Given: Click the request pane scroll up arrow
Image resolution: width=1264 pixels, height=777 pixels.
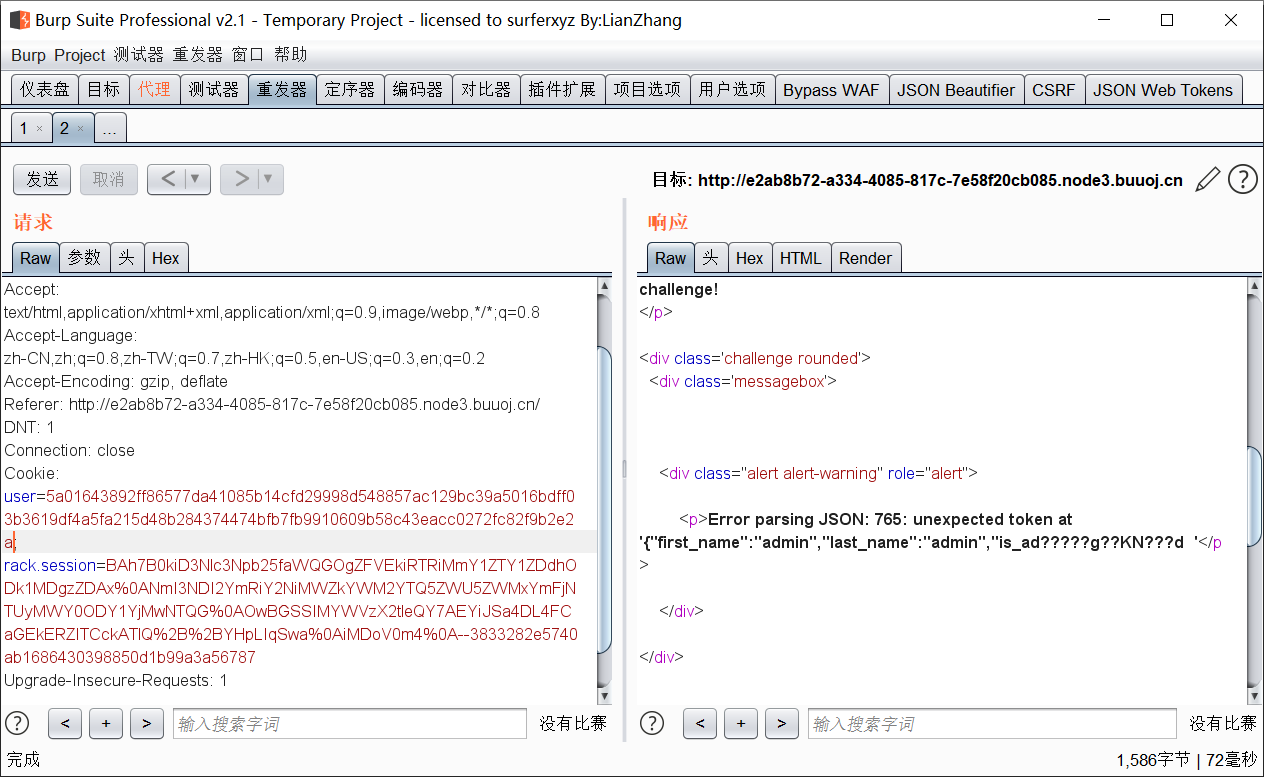Looking at the screenshot, I should coord(604,286).
